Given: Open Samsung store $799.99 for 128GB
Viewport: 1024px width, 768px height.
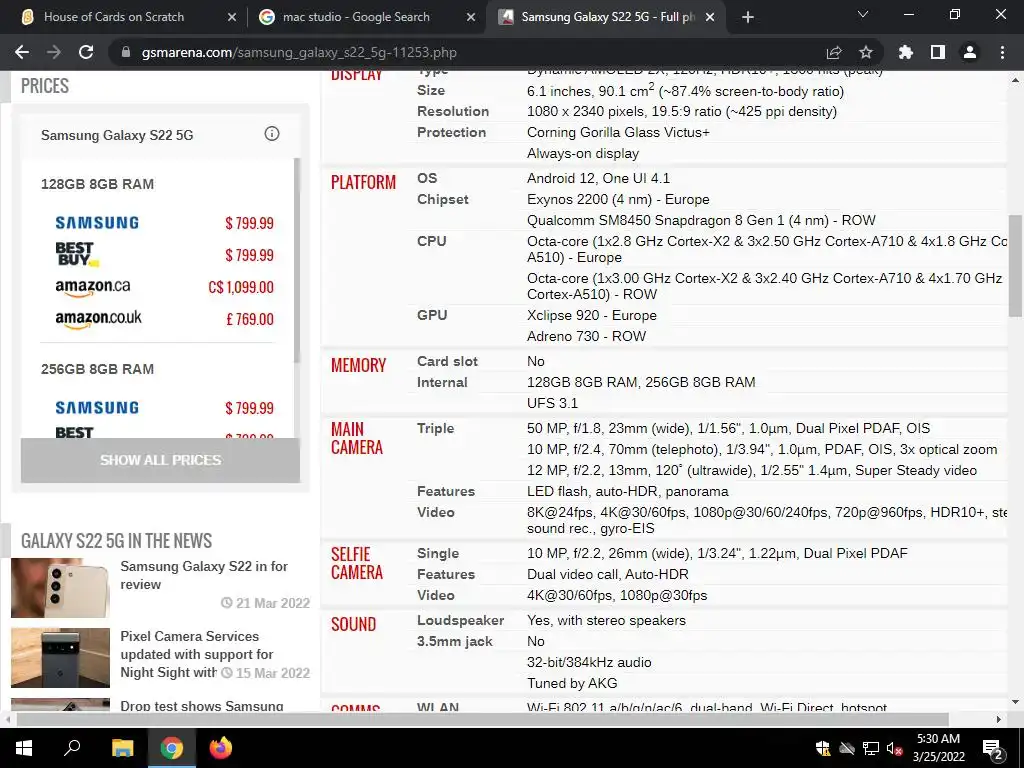Looking at the screenshot, I should [165, 223].
